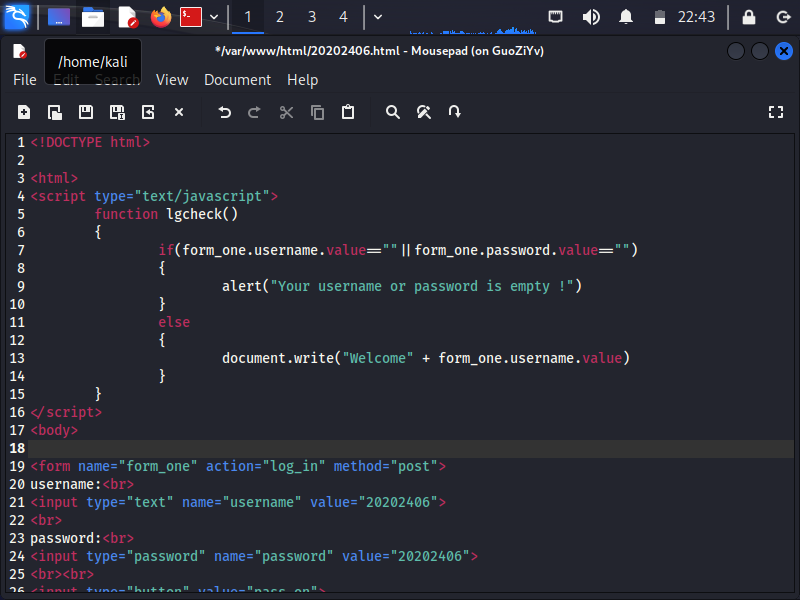Open the Help menu
Screen dimensions: 800x600
(x=303, y=80)
